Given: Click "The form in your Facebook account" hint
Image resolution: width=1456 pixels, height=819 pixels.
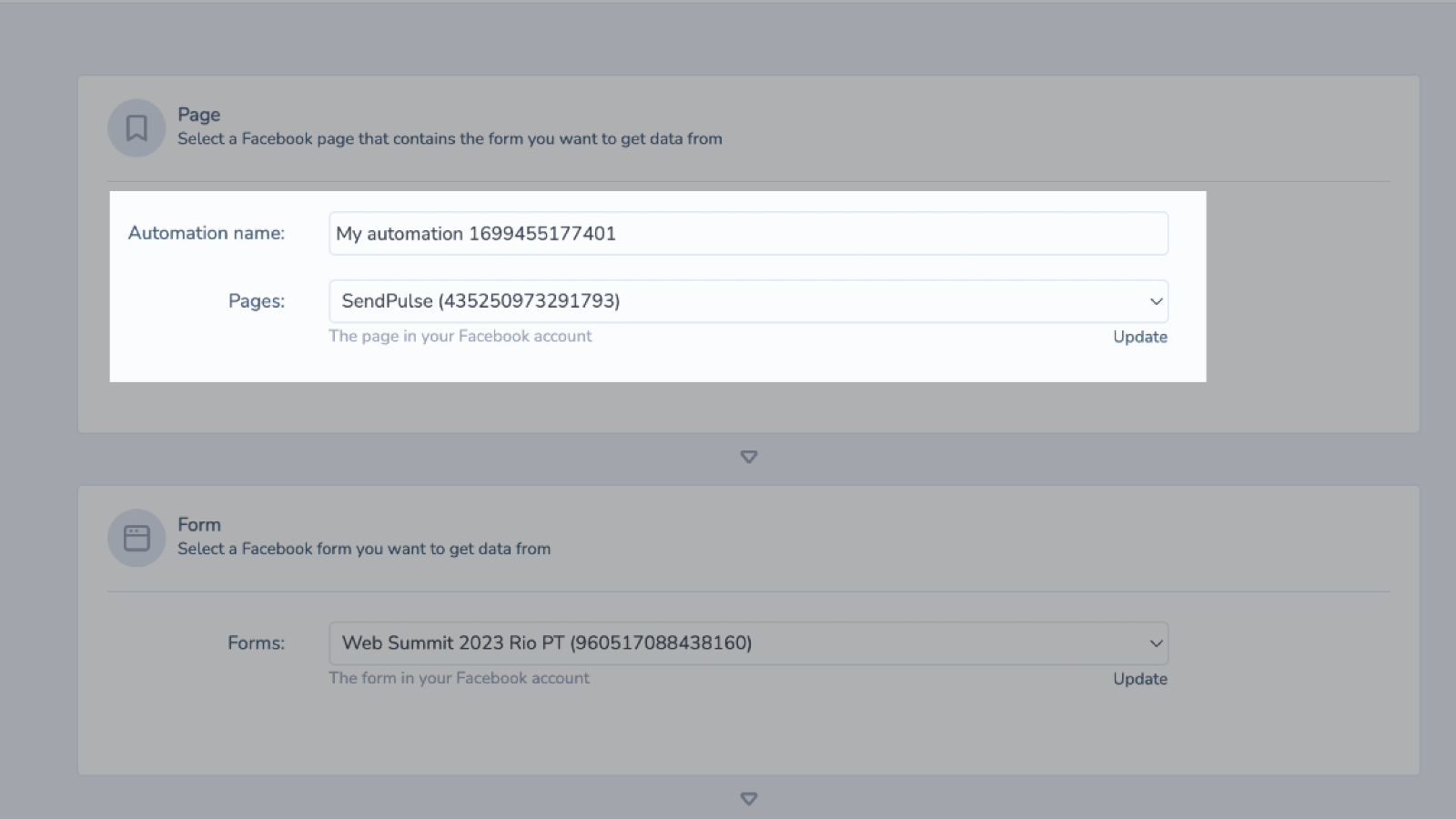Looking at the screenshot, I should pyautogui.click(x=459, y=678).
